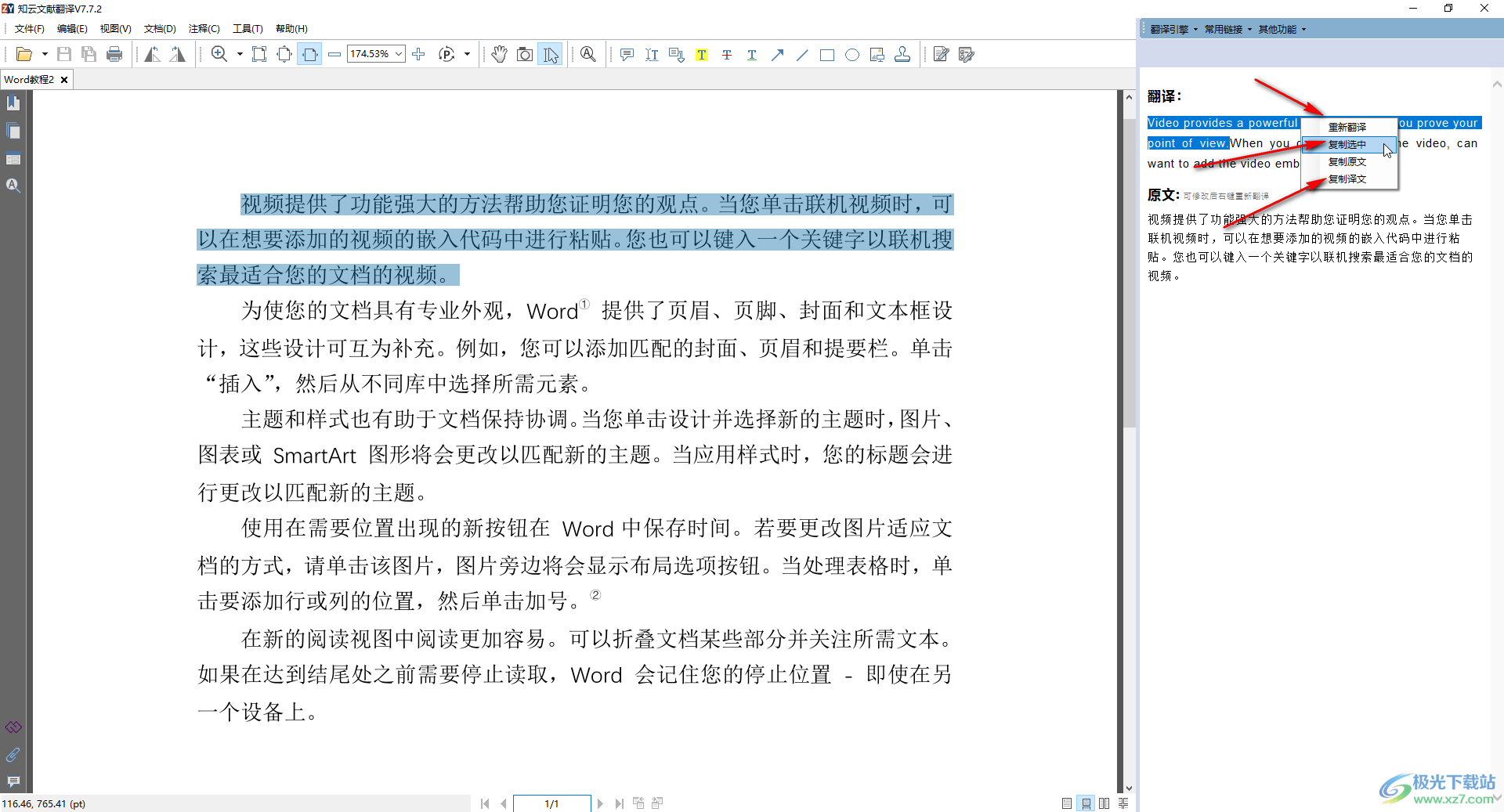Click the form editing icon
The width and height of the screenshot is (1504, 812).
[967, 55]
